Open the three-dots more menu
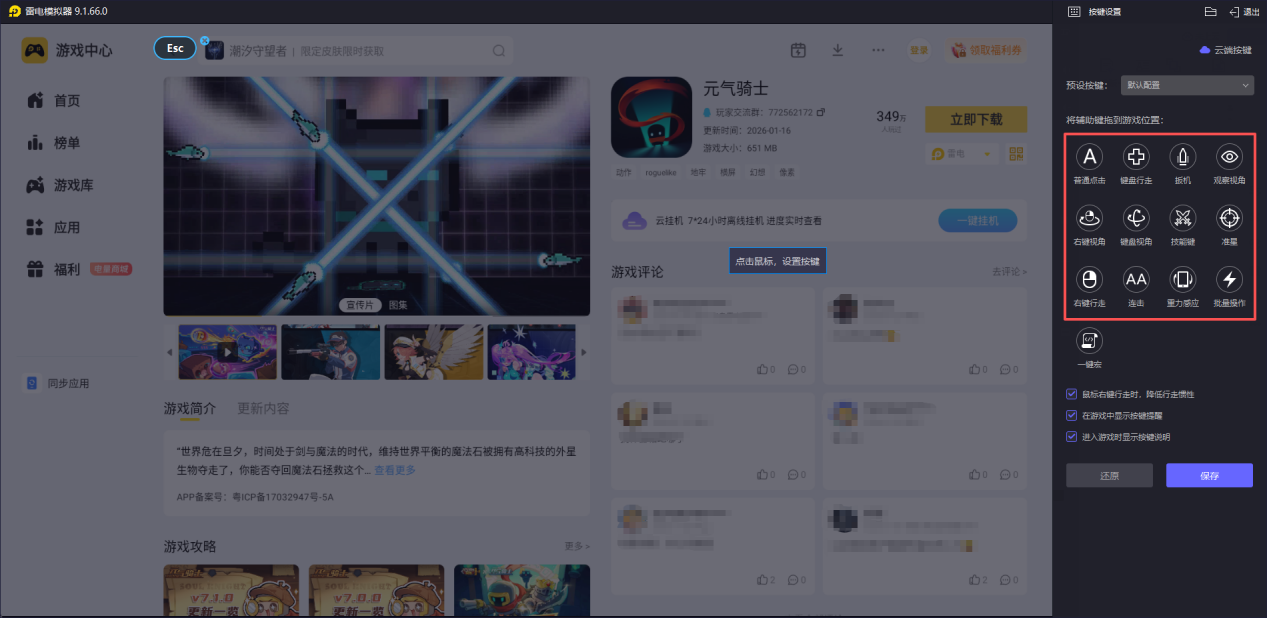 [x=878, y=50]
